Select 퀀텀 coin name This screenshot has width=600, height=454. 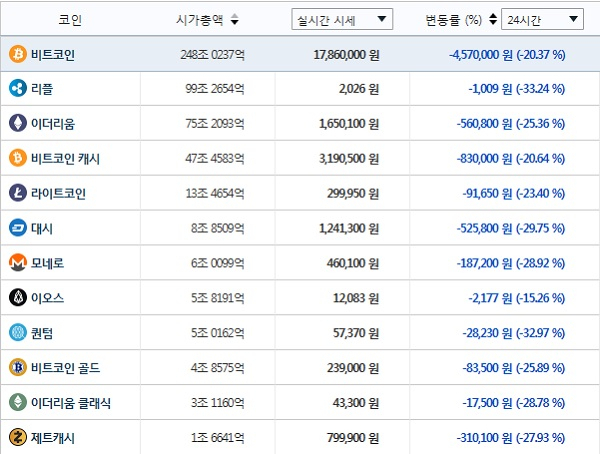[42, 333]
